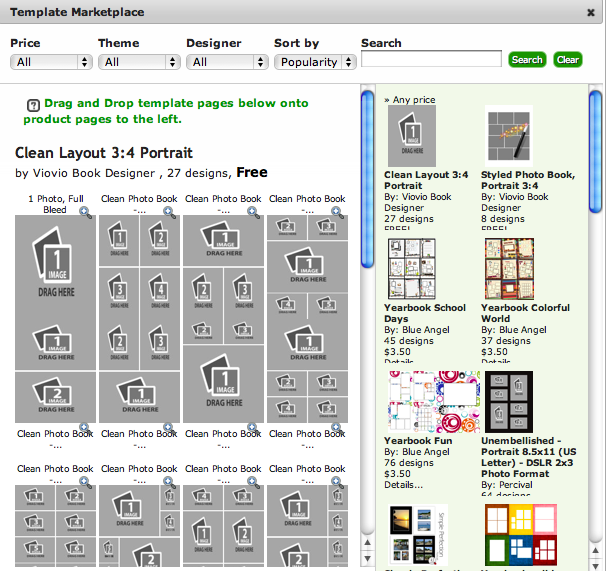Open the Designer filter dropdown
Viewport: 606px width, 571px height.
tap(227, 62)
